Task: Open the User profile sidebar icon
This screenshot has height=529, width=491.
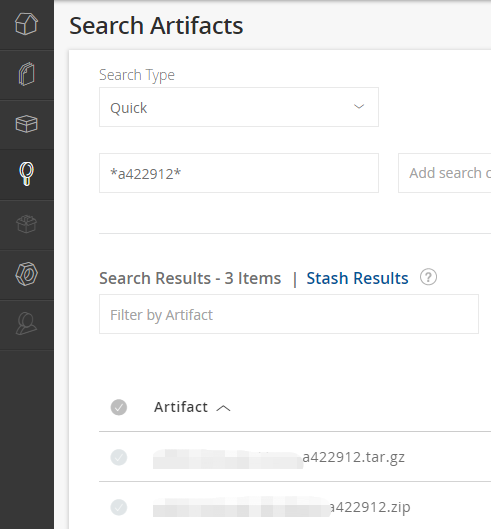Action: point(26,324)
